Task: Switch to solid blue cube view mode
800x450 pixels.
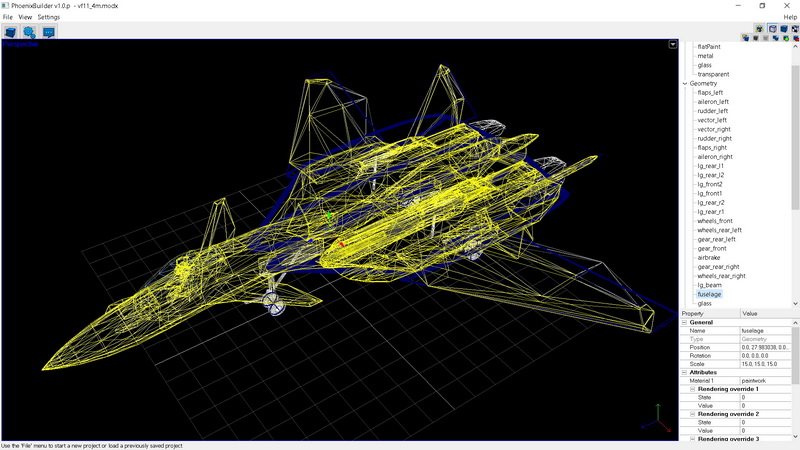Action: (783, 28)
